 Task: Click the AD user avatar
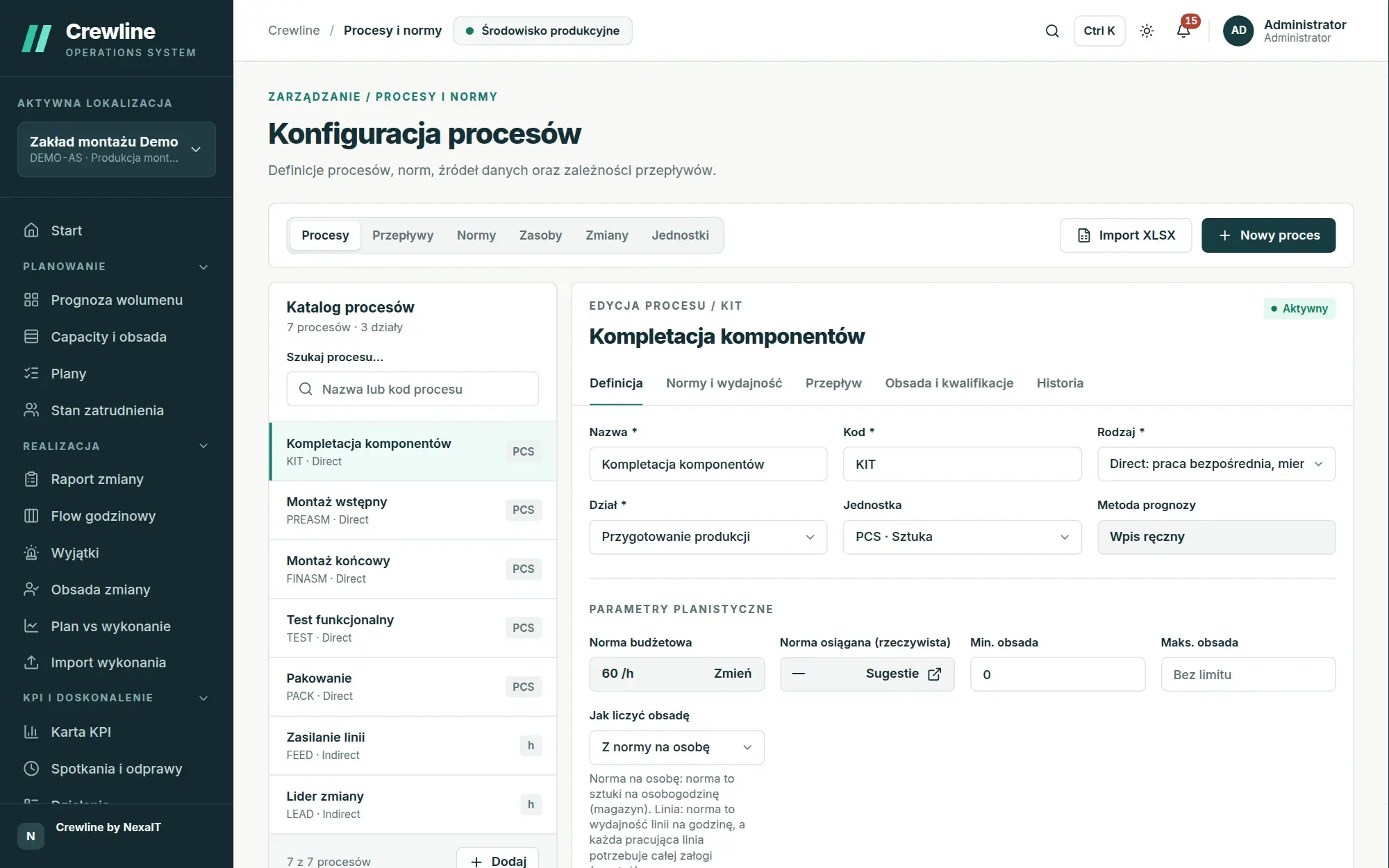[x=1238, y=31]
